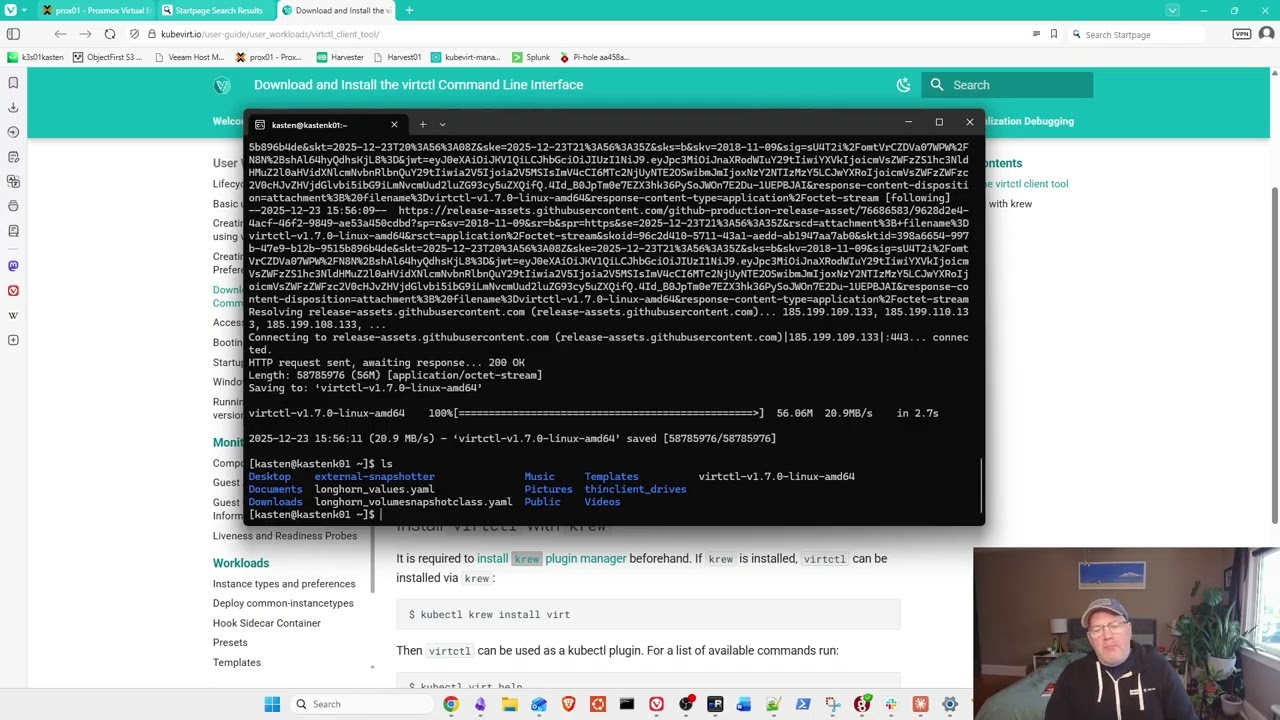Open kubevirt-mana... bookmark

click(465, 57)
